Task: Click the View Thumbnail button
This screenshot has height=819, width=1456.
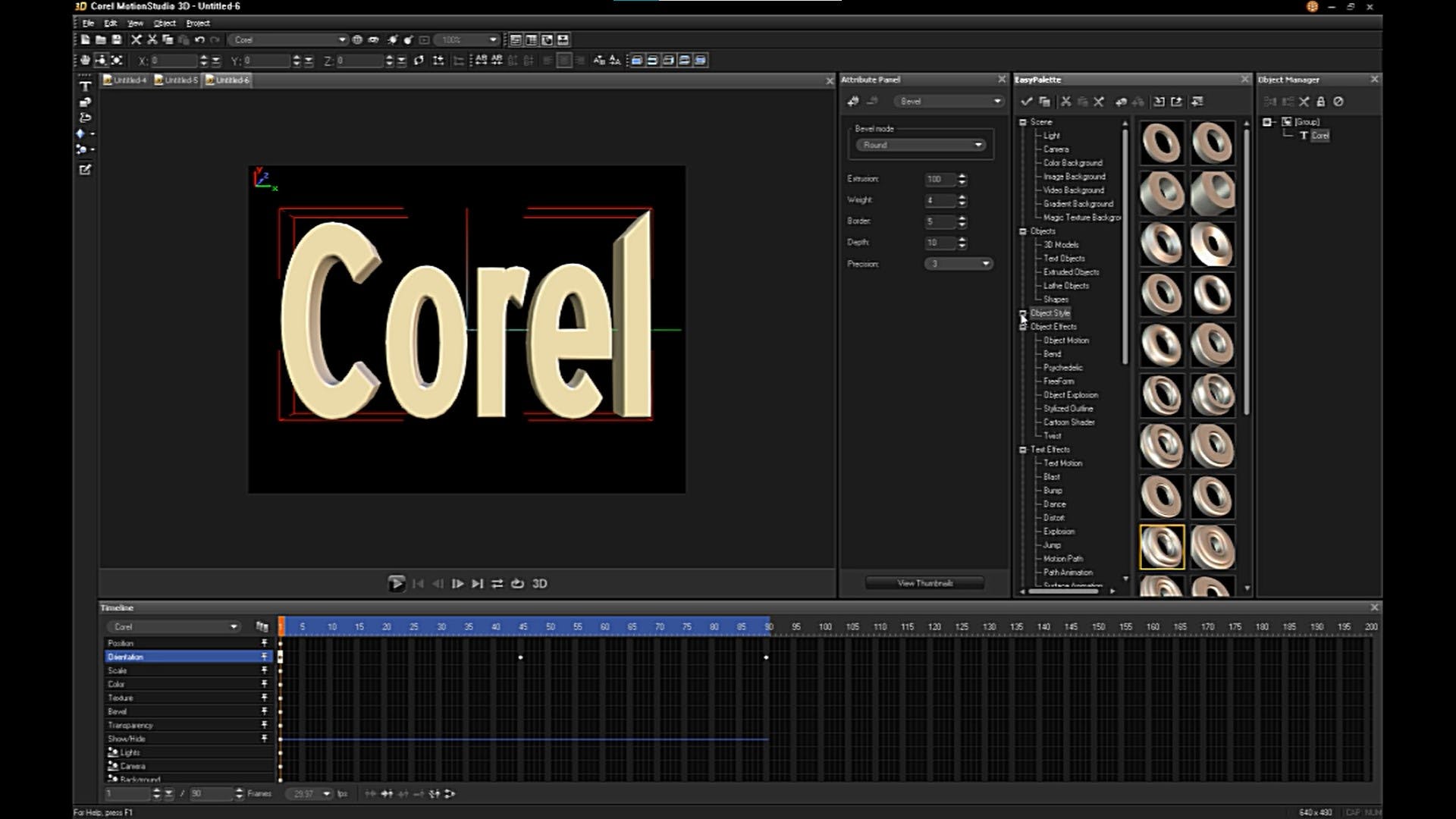Action: [924, 583]
